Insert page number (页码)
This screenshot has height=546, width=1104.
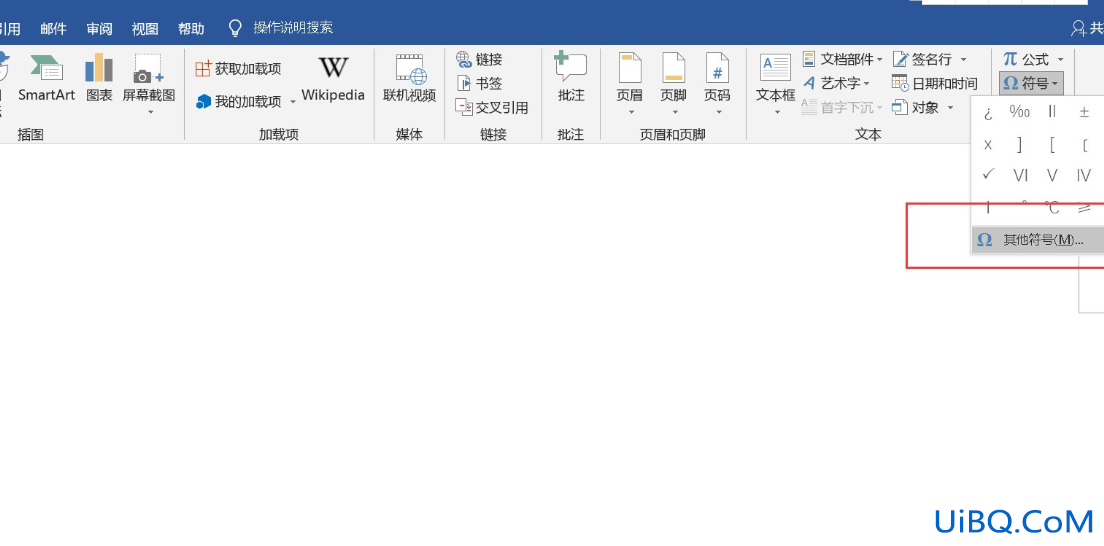point(717,79)
